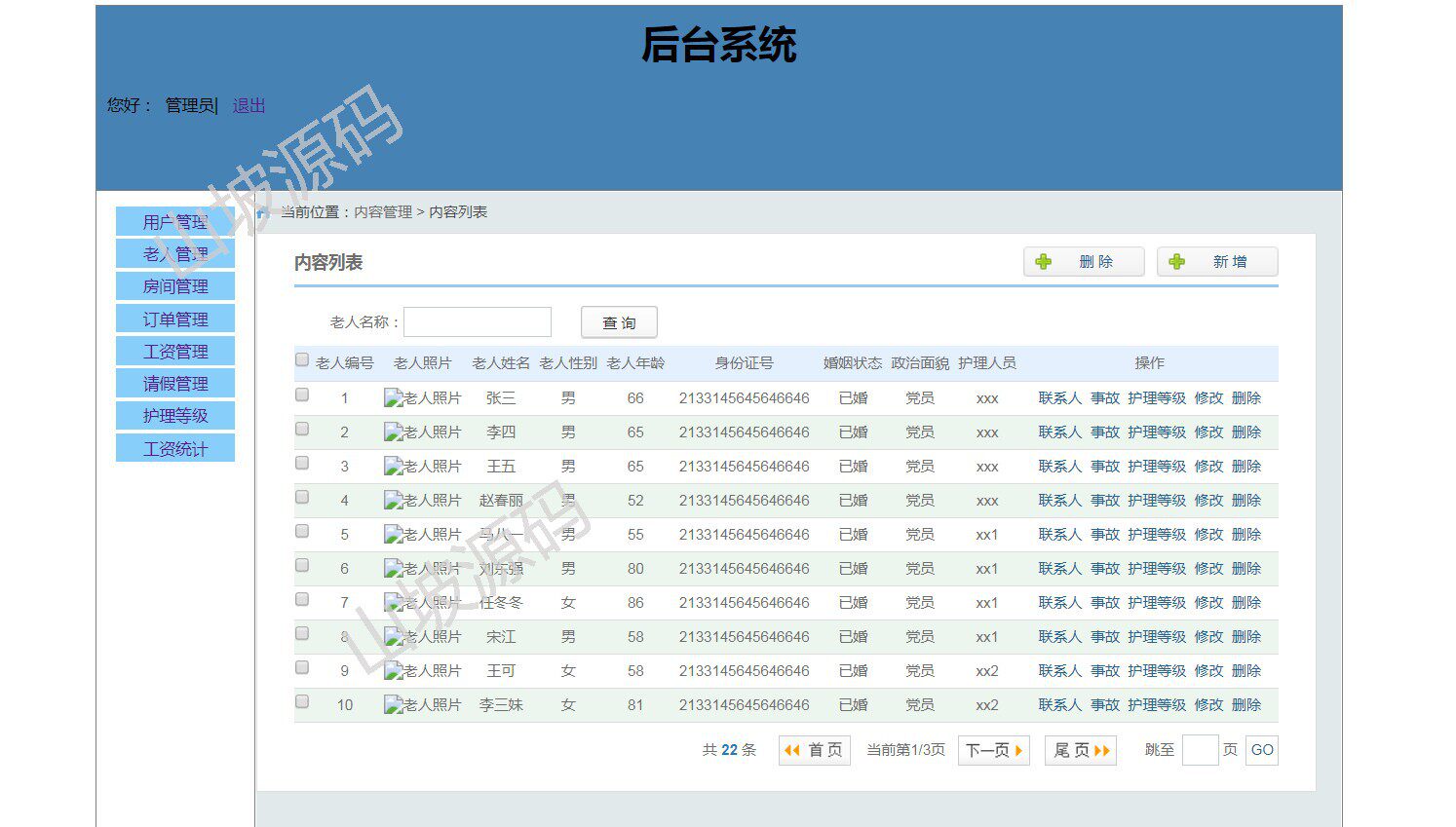Go to 护理等级 sidebar item
Image resolution: width=1456 pixels, height=827 pixels.
tap(175, 416)
